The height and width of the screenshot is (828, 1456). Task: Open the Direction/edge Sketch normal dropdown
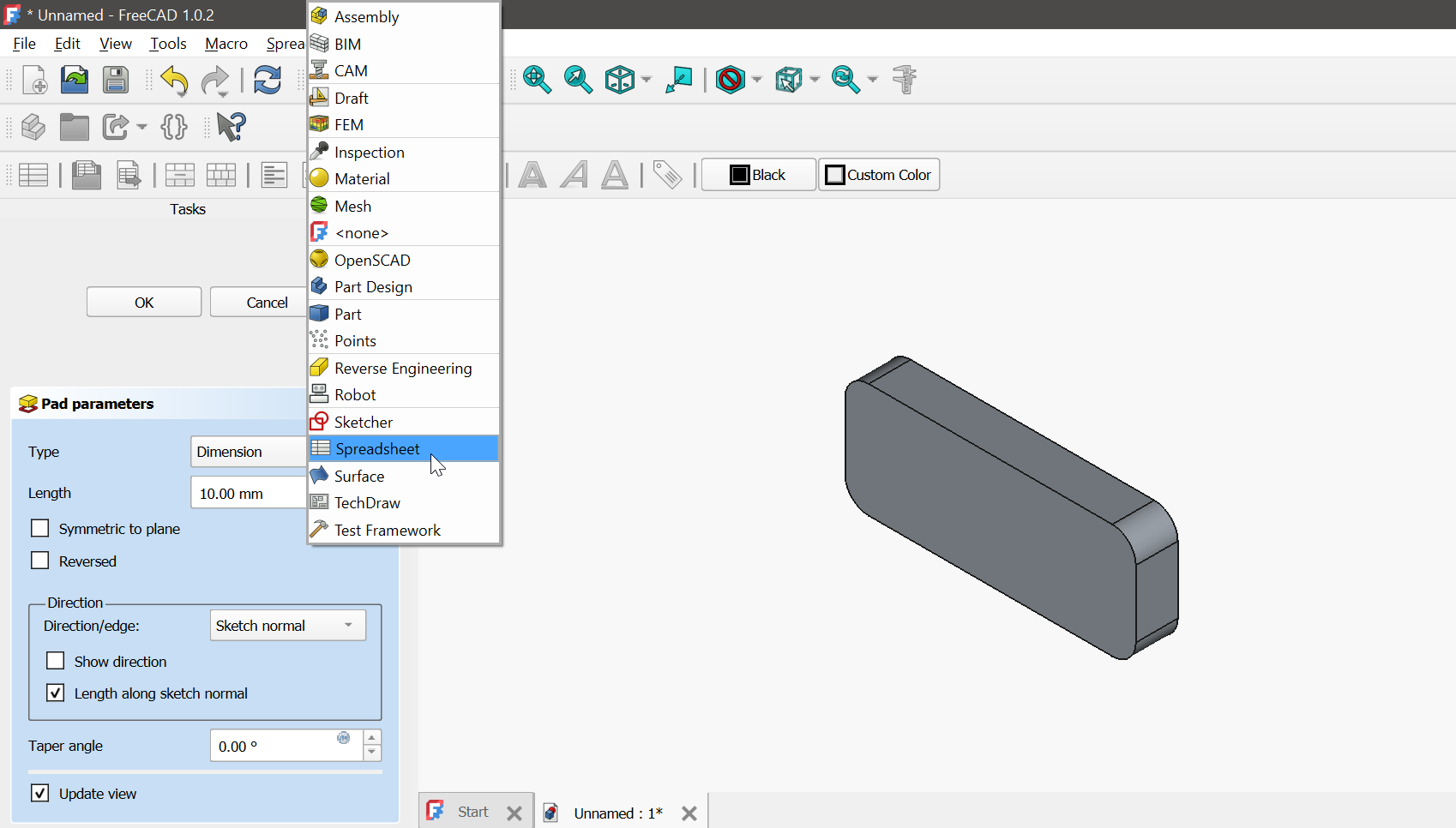coord(288,626)
